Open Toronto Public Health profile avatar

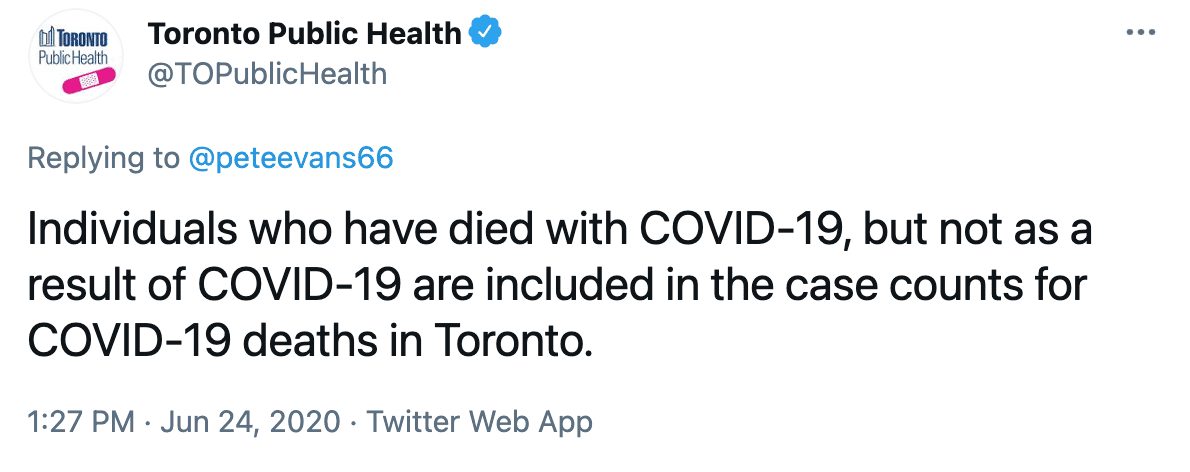(x=77, y=55)
